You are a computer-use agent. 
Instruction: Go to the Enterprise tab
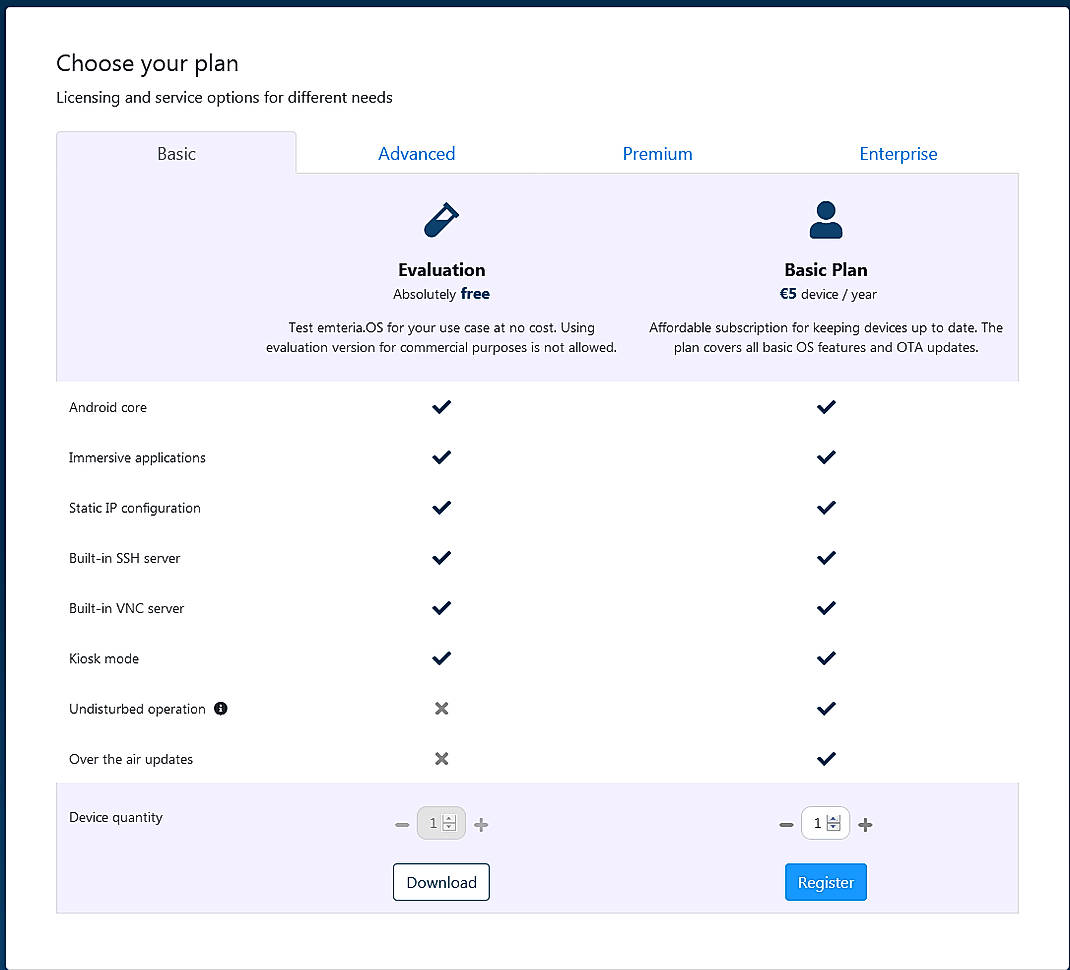(x=898, y=154)
